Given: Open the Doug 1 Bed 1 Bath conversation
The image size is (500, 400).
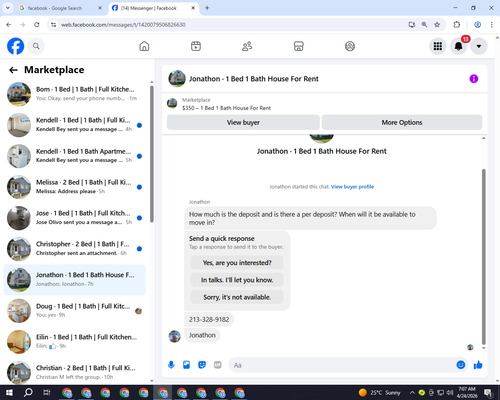Looking at the screenshot, I should 74,311.
